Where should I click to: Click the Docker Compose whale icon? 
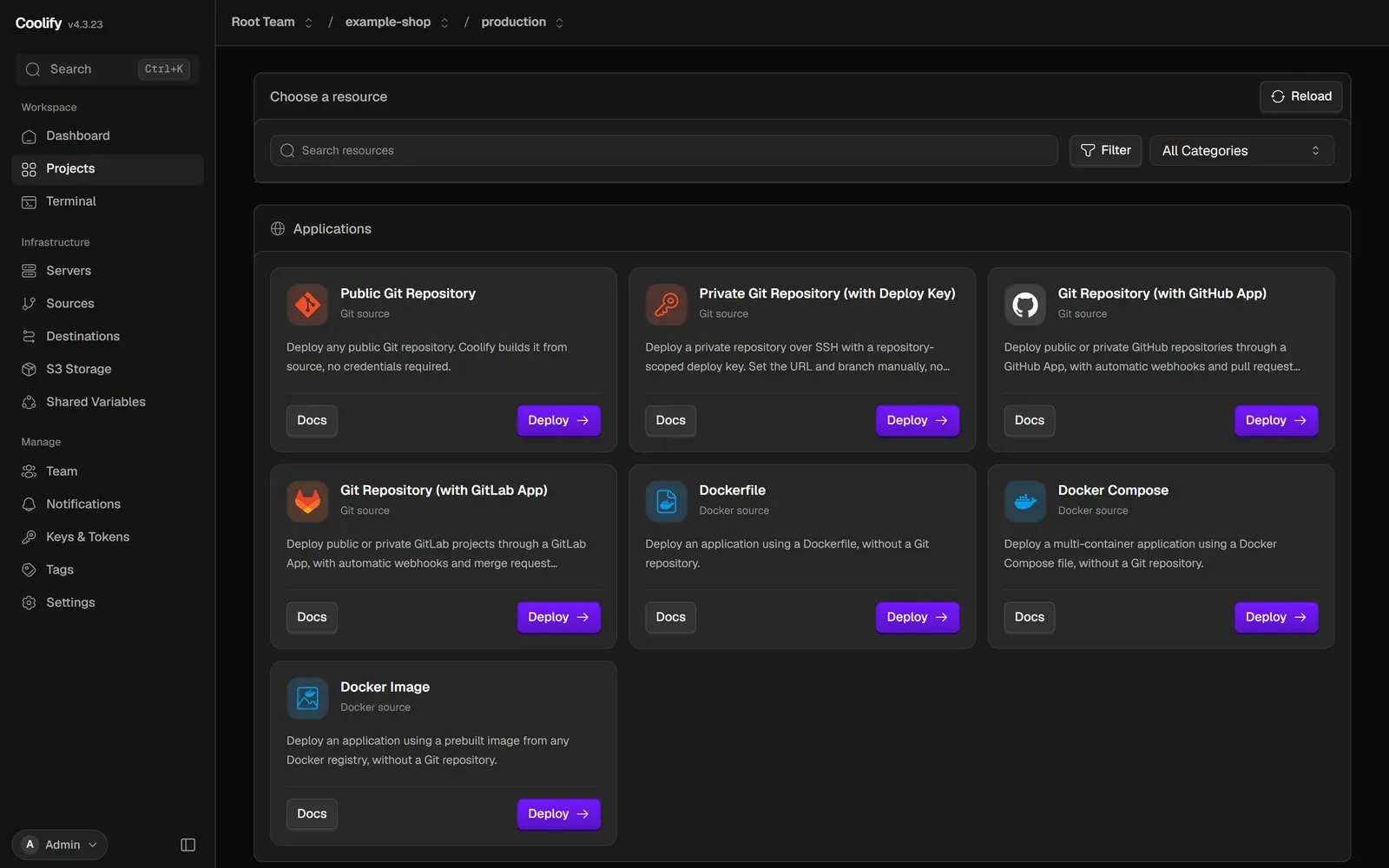tap(1025, 502)
